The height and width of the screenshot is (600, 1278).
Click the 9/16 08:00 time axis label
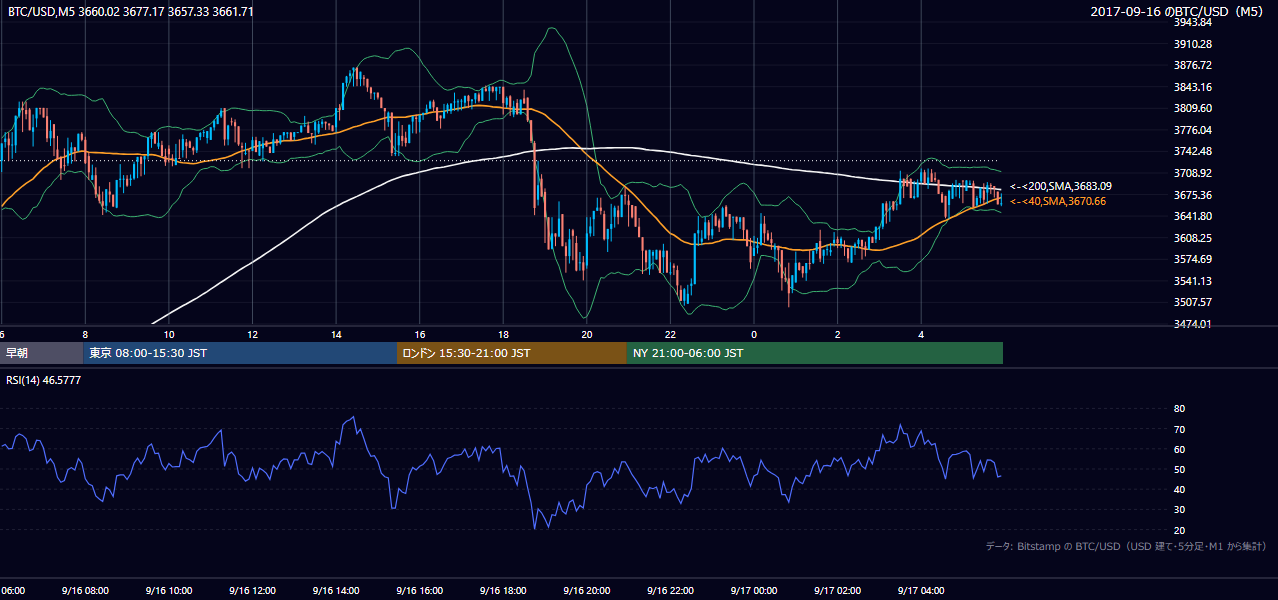click(x=84, y=591)
